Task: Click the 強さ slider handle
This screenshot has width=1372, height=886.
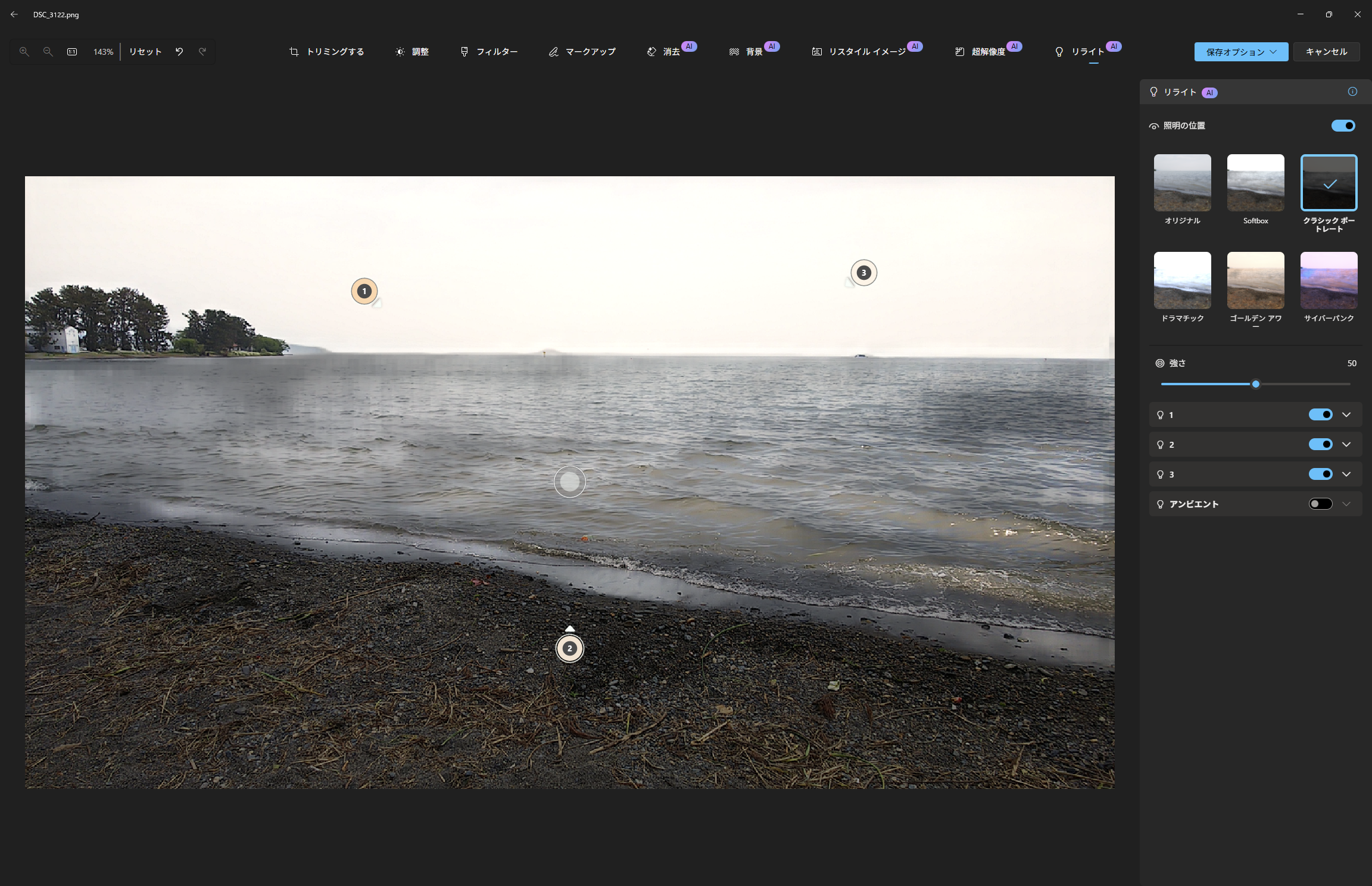Action: (1256, 384)
